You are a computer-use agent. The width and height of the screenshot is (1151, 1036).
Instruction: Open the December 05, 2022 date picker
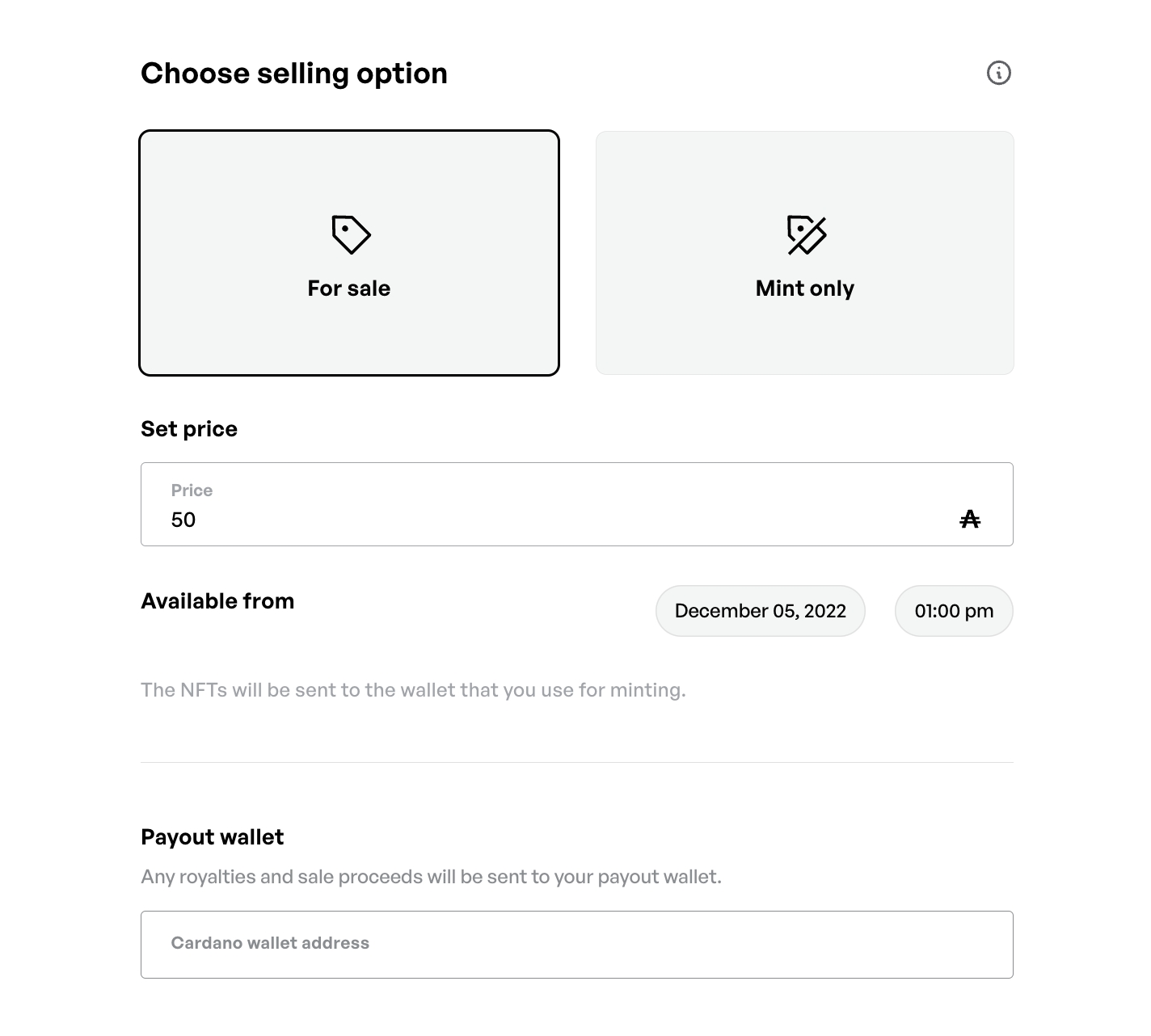pos(760,611)
